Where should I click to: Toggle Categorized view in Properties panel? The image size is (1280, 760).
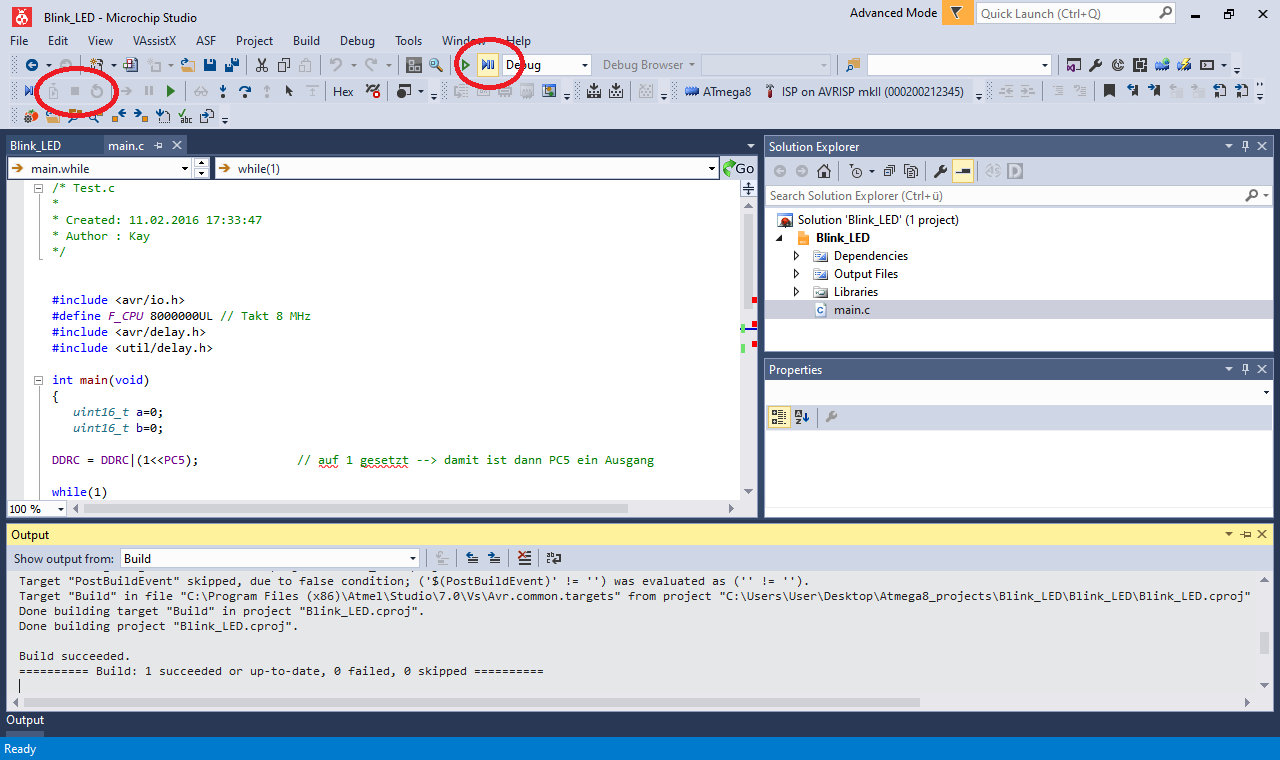tap(778, 417)
